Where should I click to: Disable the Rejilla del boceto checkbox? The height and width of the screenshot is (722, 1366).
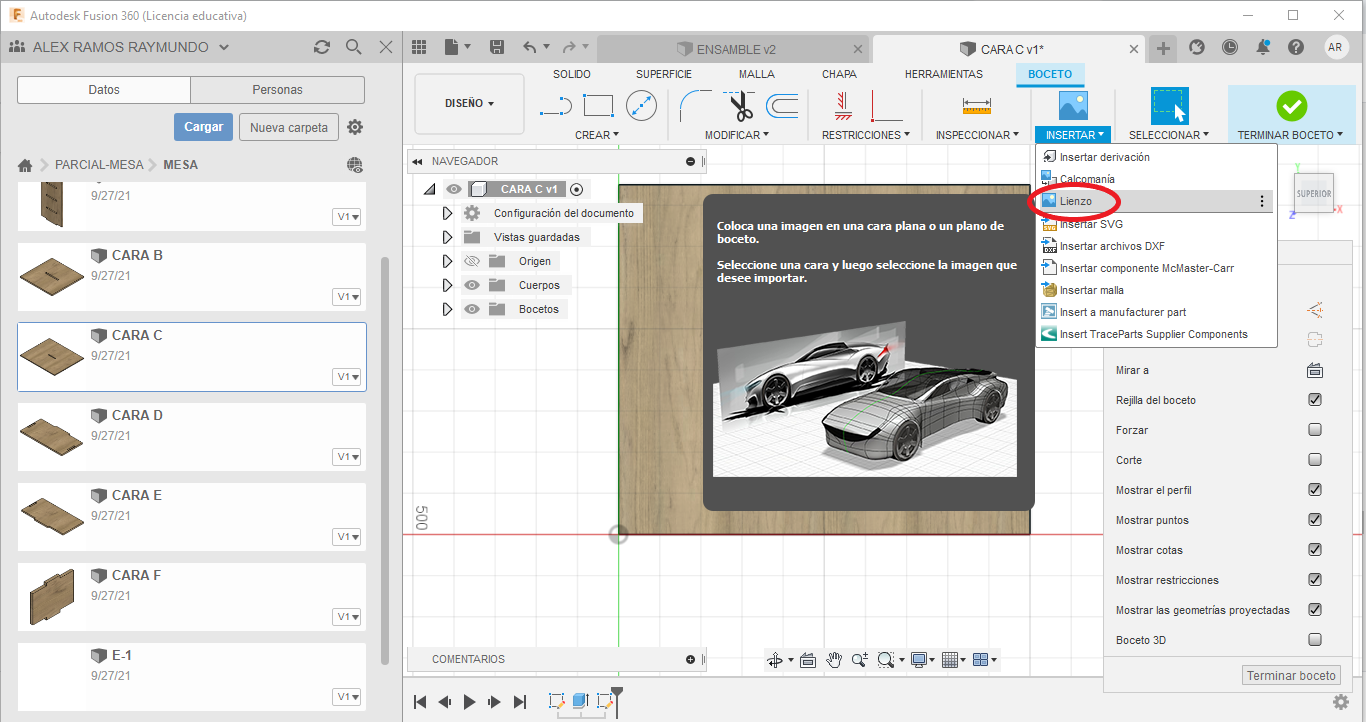tap(1315, 400)
